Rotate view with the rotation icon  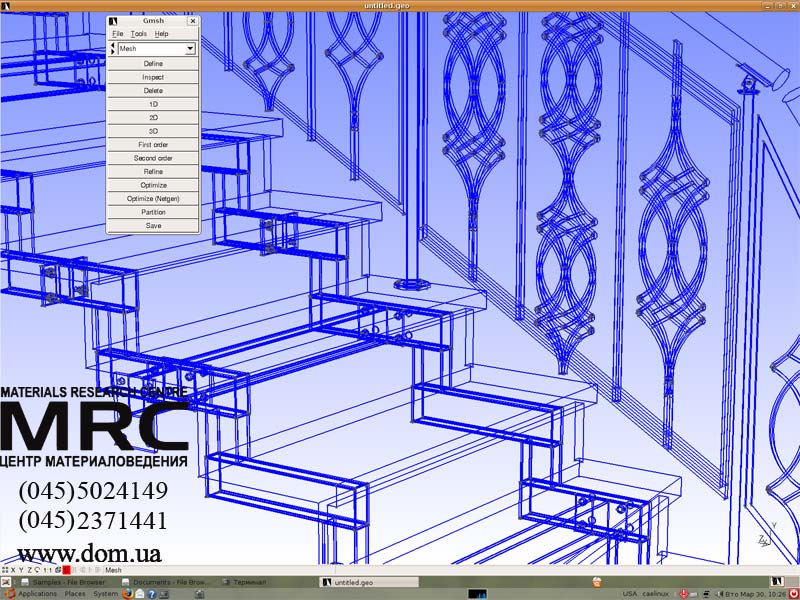(x=37, y=570)
